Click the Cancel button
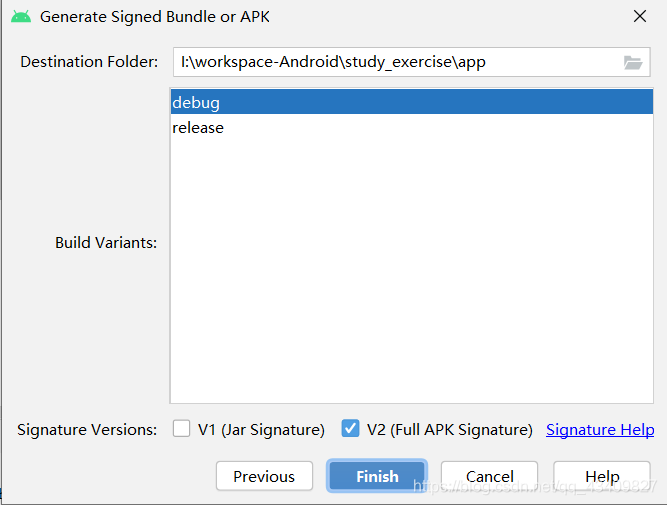Viewport: 667px width, 505px height. click(x=489, y=476)
